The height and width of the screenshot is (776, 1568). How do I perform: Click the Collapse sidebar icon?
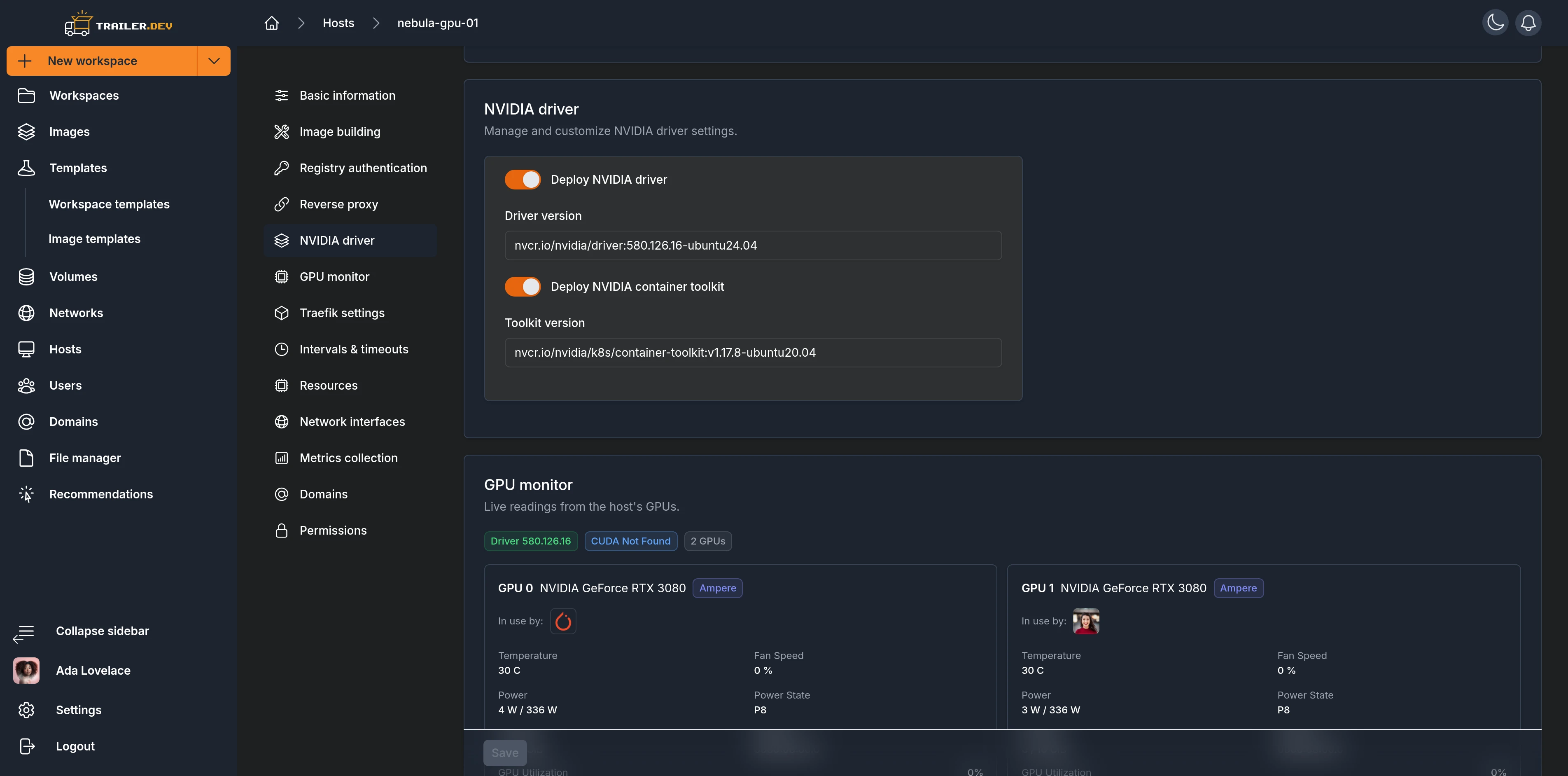[24, 633]
